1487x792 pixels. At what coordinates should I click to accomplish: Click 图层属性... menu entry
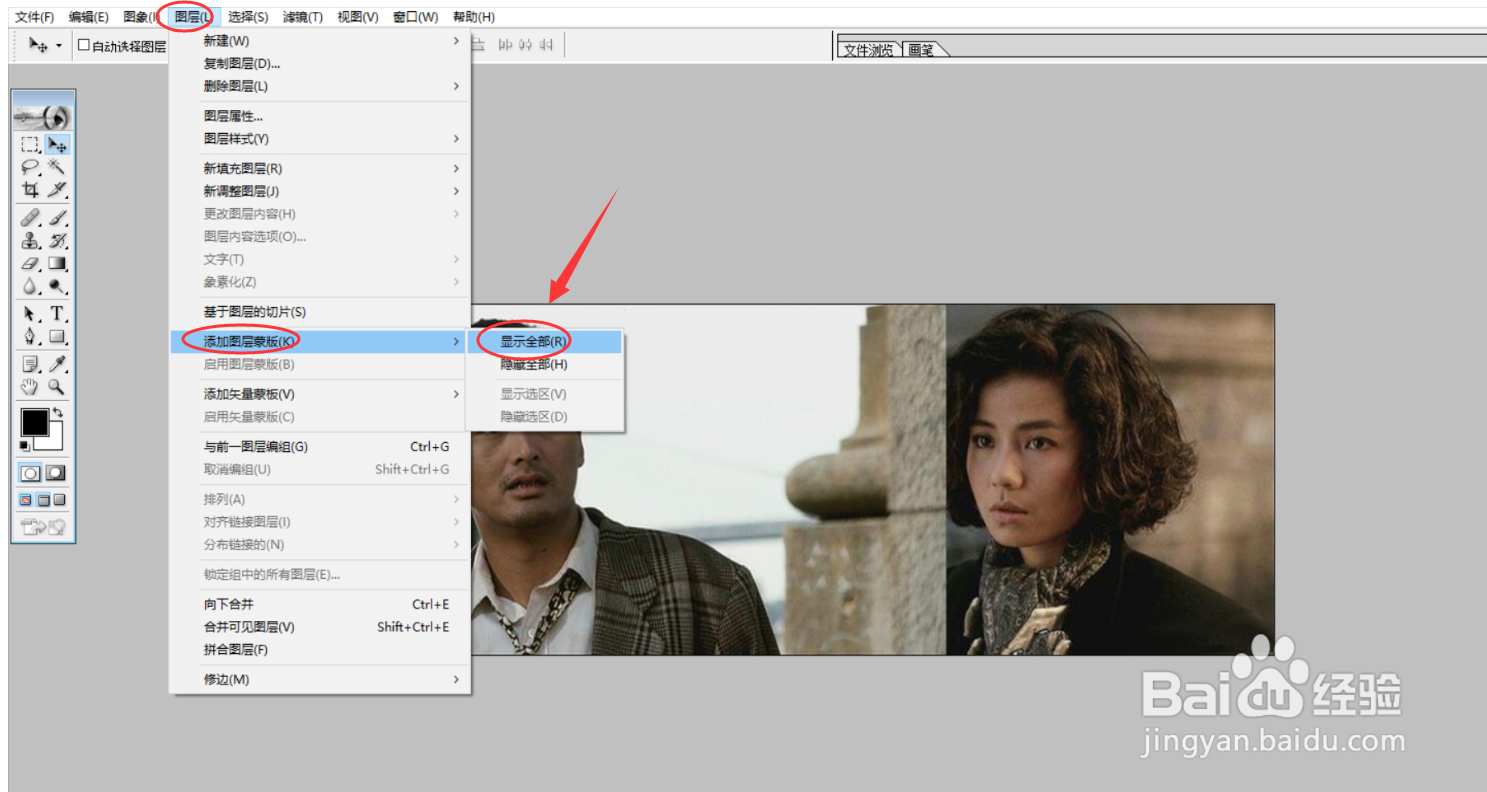pyautogui.click(x=319, y=116)
